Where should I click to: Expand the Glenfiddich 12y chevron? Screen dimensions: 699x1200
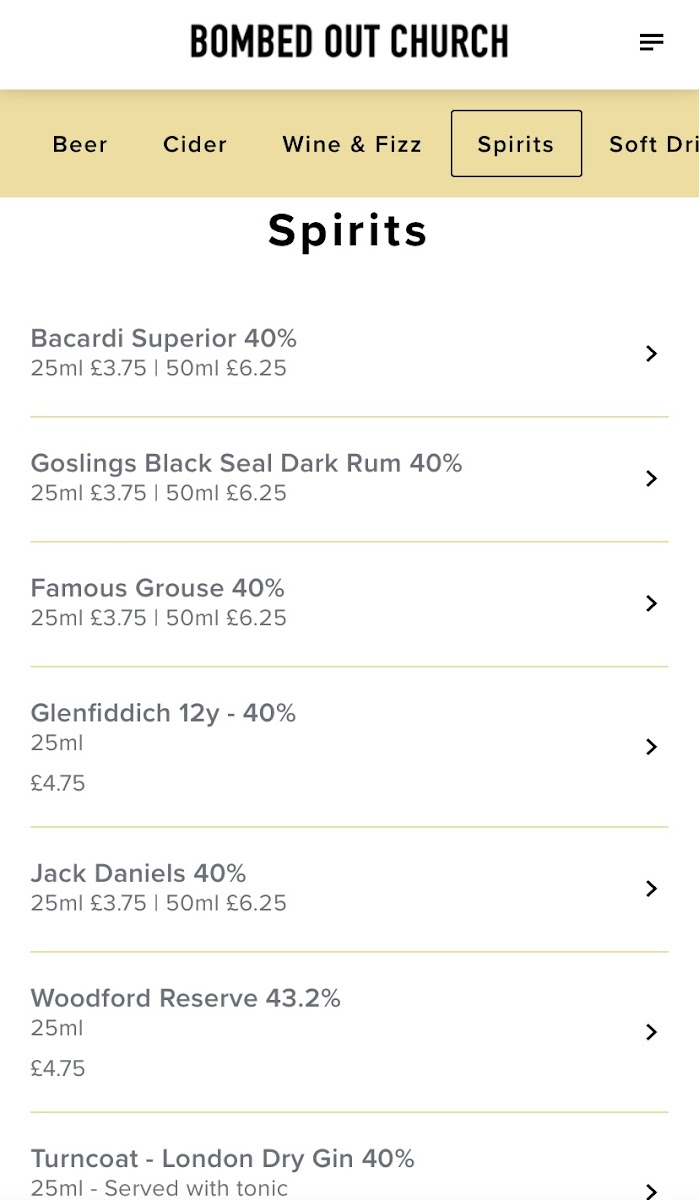click(x=651, y=747)
